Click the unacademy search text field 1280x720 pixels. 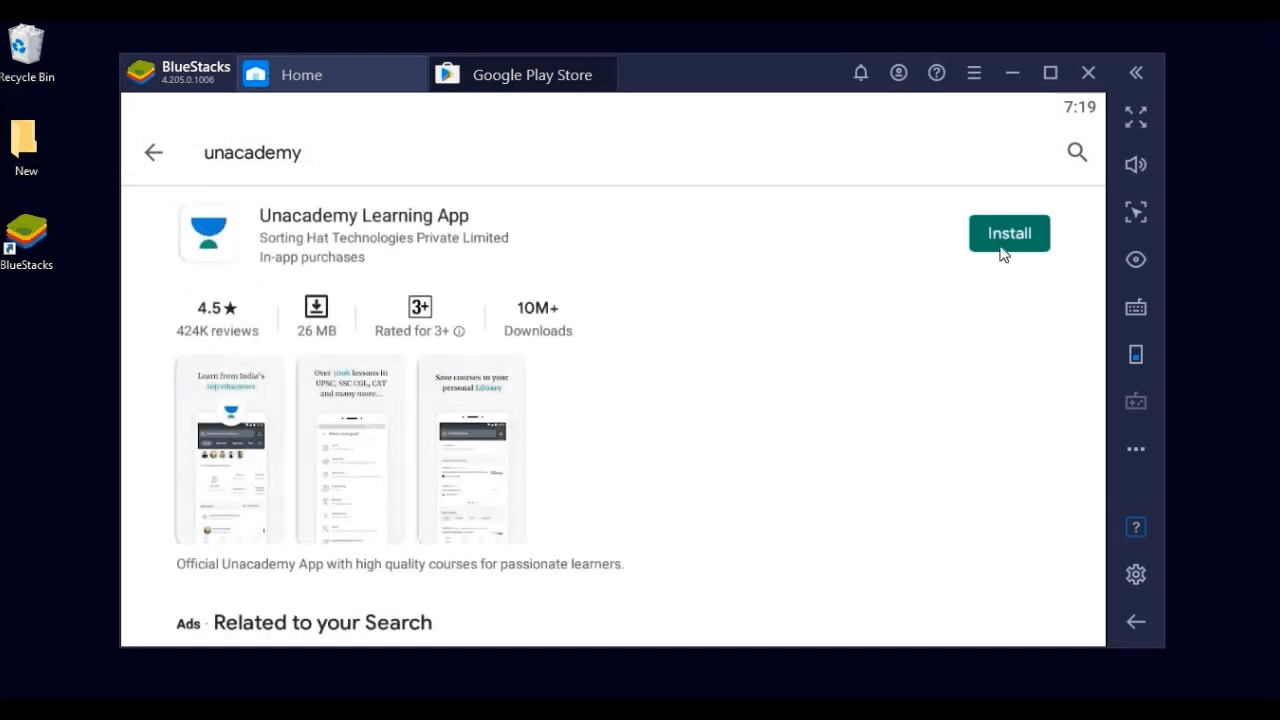click(x=600, y=153)
